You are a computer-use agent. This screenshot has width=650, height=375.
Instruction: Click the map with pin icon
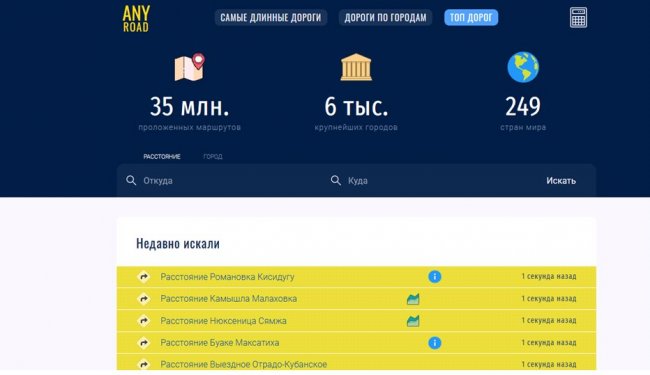click(x=189, y=67)
